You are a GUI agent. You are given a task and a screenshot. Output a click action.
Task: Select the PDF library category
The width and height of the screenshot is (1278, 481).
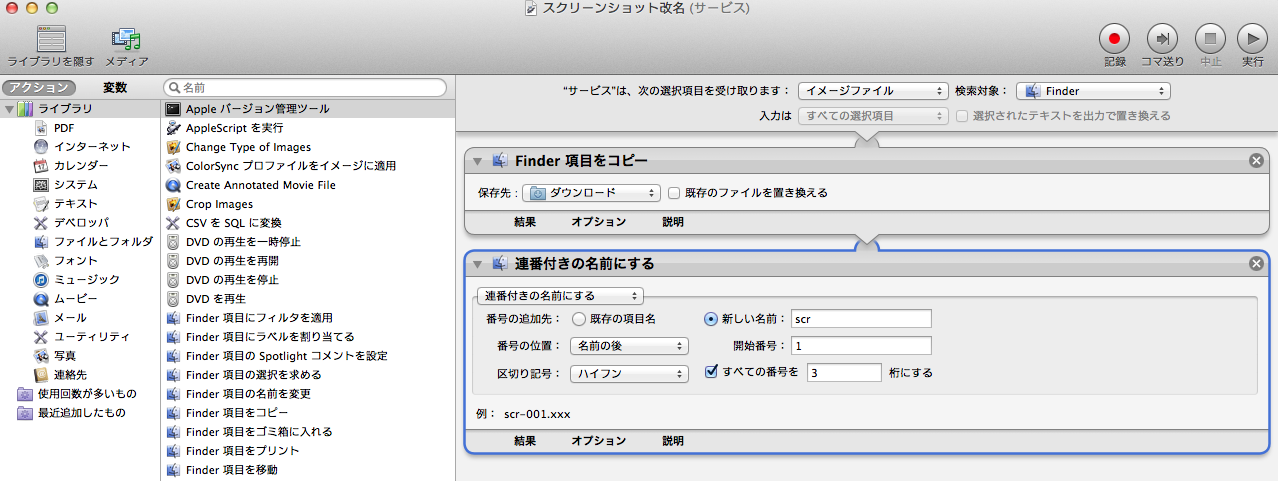(x=64, y=128)
